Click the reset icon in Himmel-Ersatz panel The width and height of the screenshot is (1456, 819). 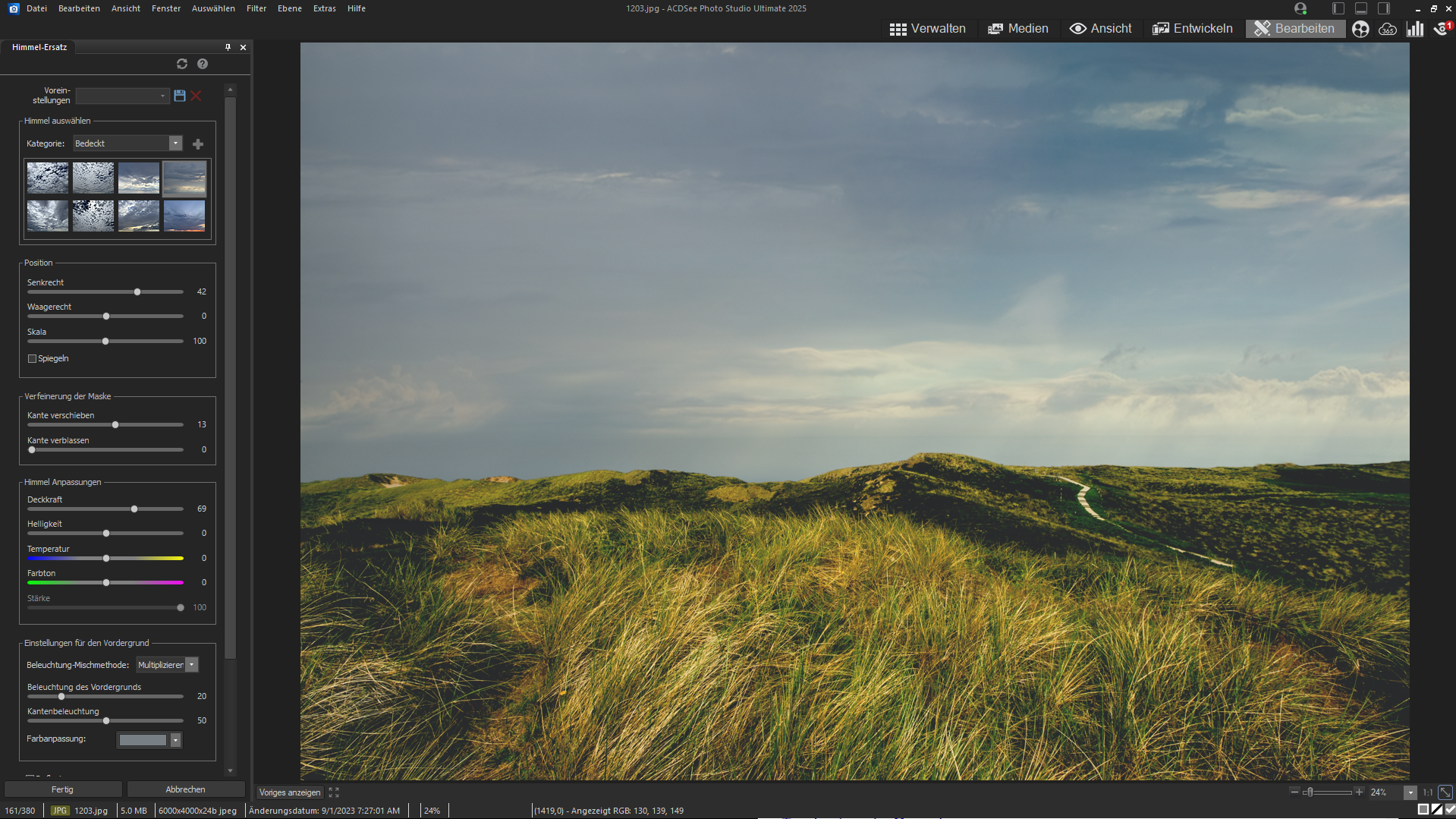pyautogui.click(x=182, y=64)
